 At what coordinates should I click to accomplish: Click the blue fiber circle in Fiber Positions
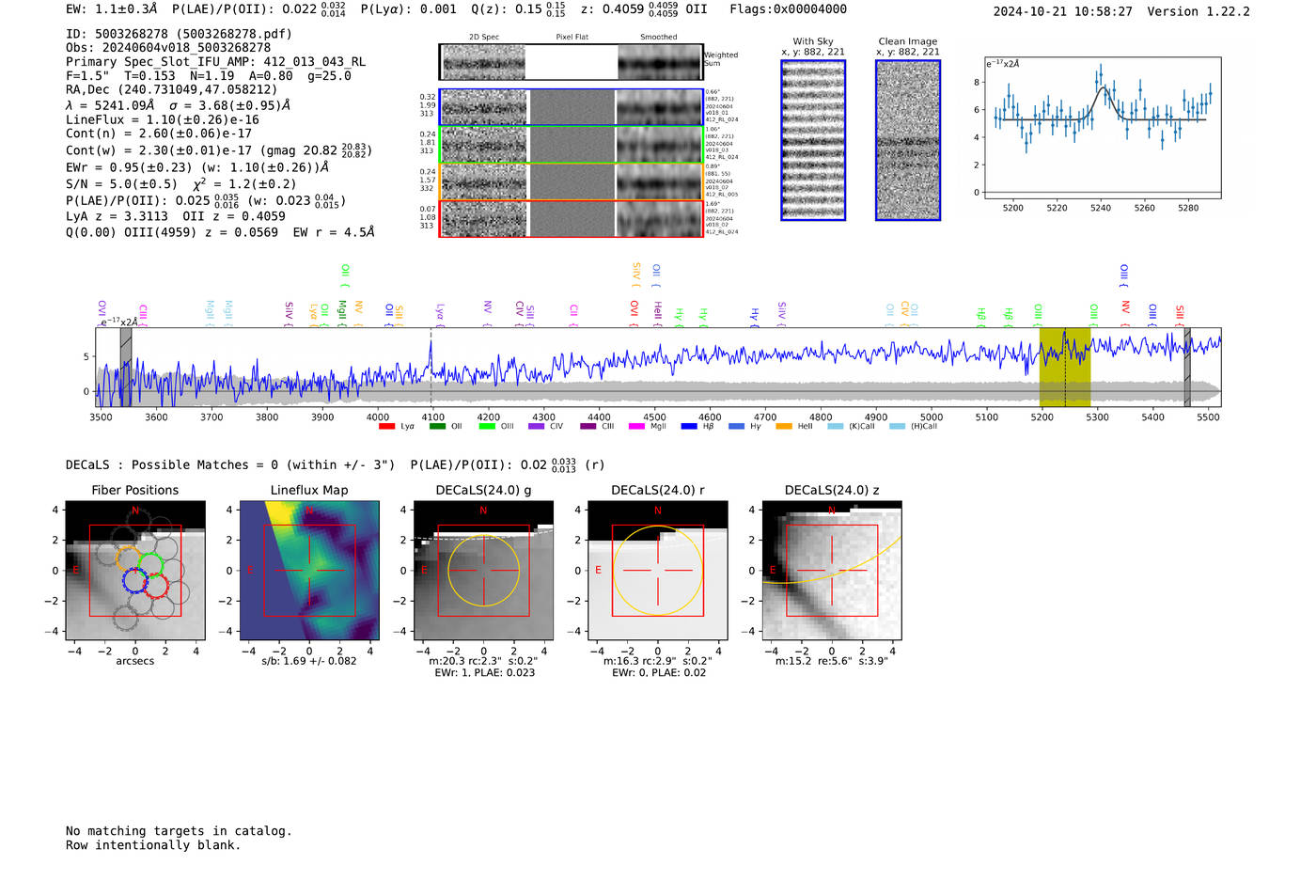pyautogui.click(x=136, y=581)
